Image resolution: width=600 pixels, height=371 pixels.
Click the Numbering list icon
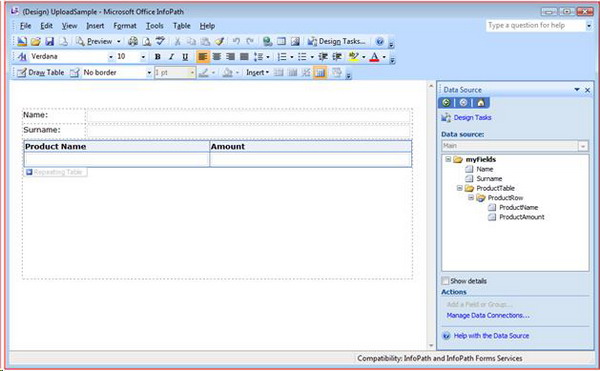[282, 57]
